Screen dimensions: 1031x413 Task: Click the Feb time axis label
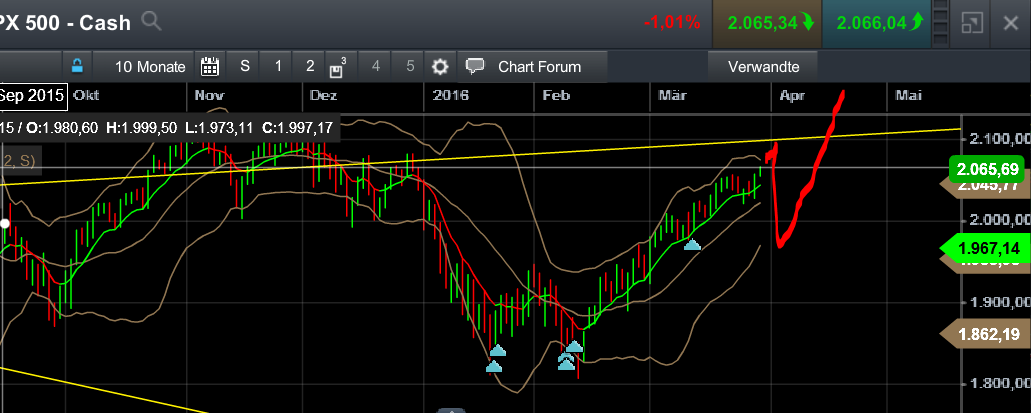(555, 96)
